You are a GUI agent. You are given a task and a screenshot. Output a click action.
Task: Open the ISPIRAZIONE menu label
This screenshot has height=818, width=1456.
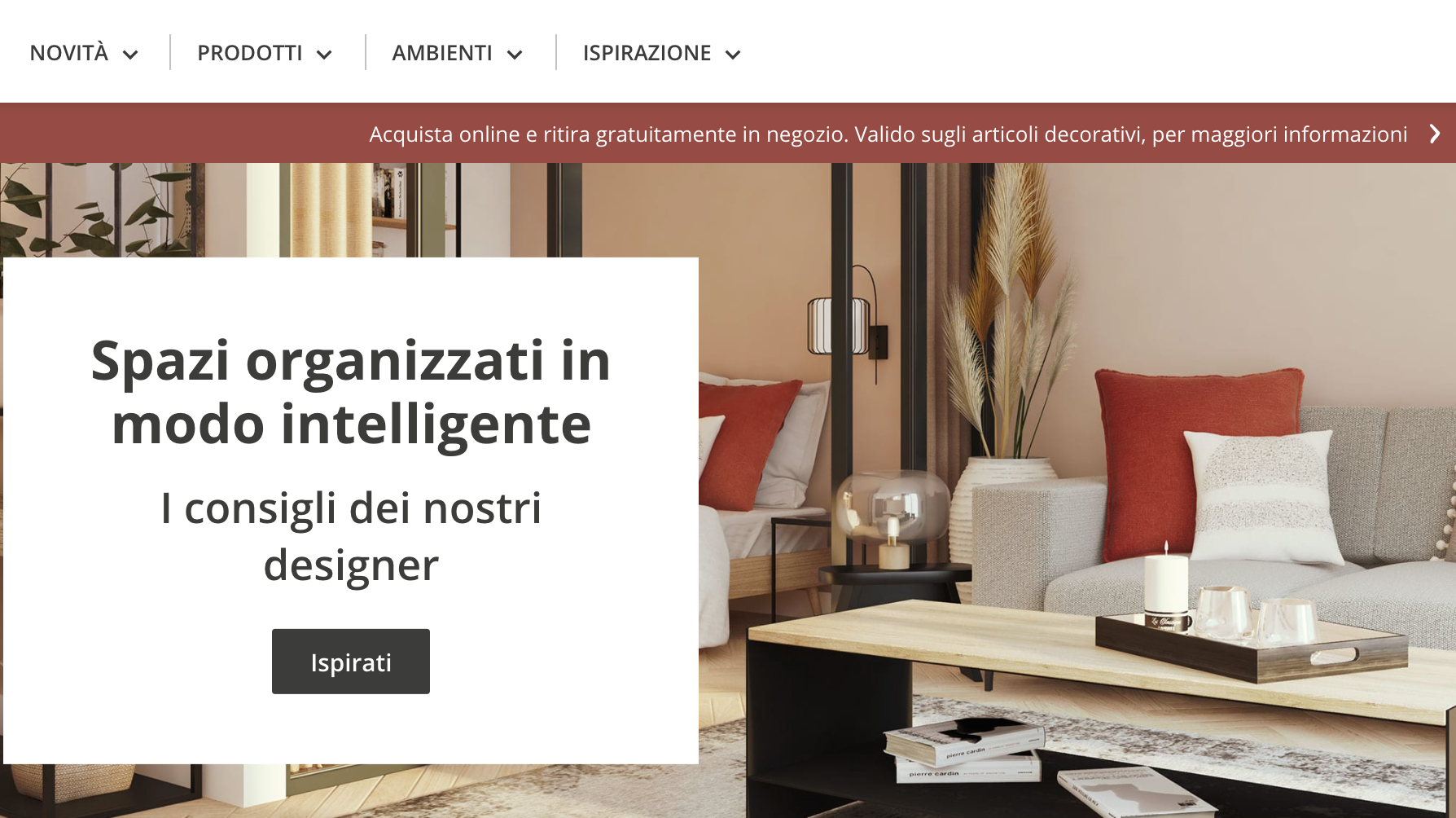[647, 53]
